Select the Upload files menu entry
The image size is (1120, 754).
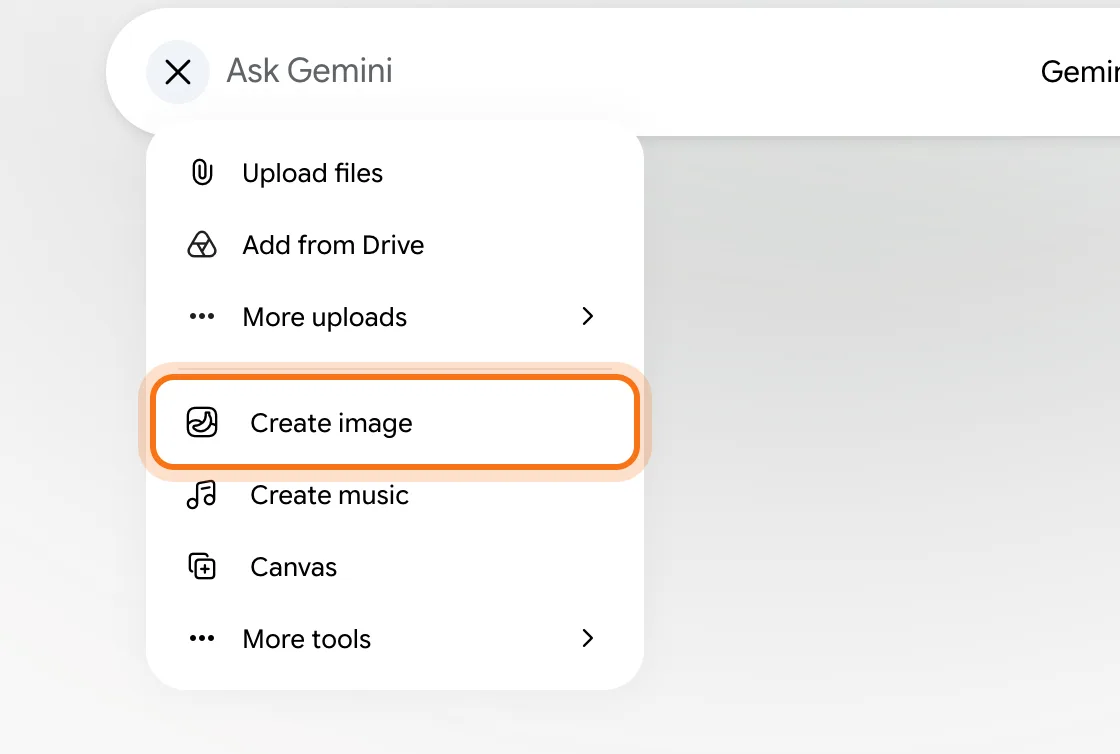pyautogui.click(x=394, y=173)
